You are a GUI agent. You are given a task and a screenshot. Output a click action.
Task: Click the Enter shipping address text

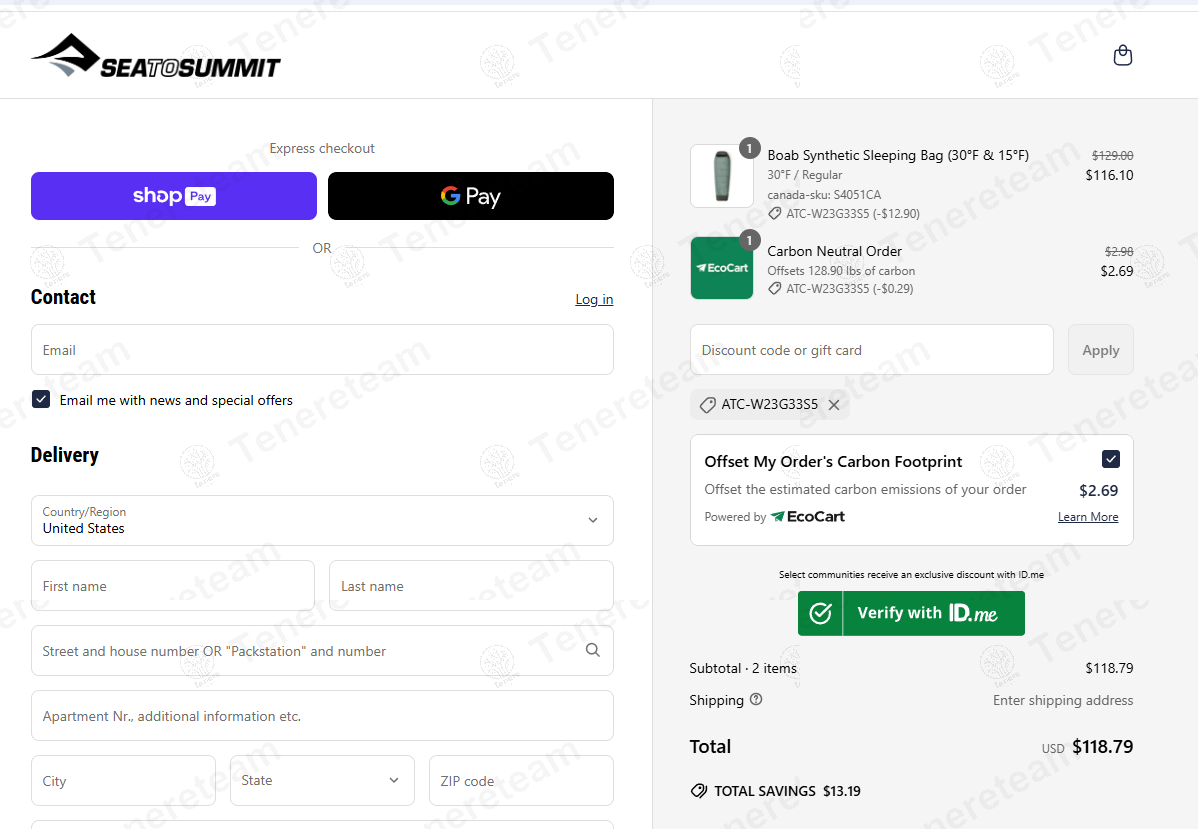[x=1063, y=700]
